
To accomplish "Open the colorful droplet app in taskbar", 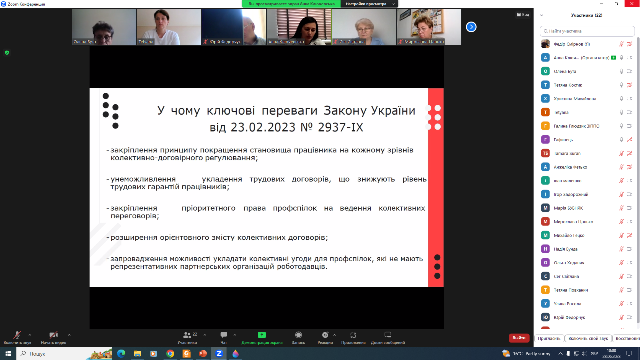I will [236, 353].
